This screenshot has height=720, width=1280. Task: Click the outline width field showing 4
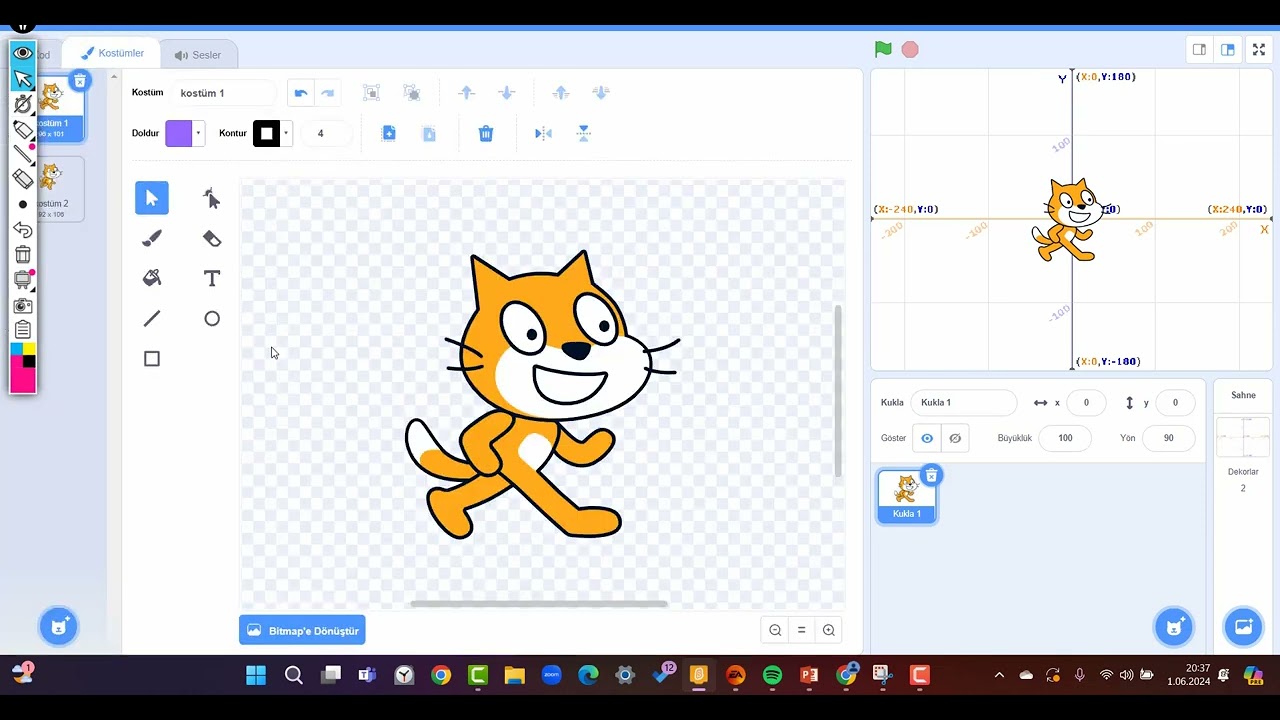pos(328,133)
